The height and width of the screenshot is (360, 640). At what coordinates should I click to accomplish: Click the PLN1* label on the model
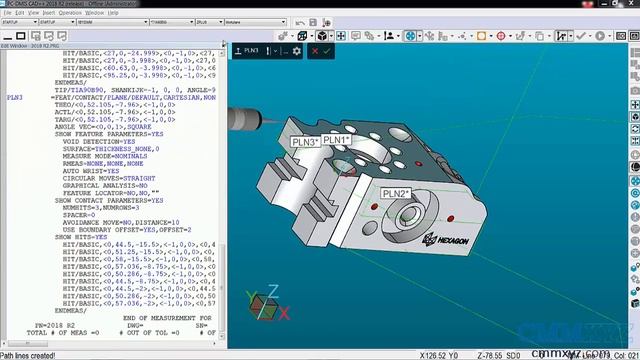click(x=336, y=140)
